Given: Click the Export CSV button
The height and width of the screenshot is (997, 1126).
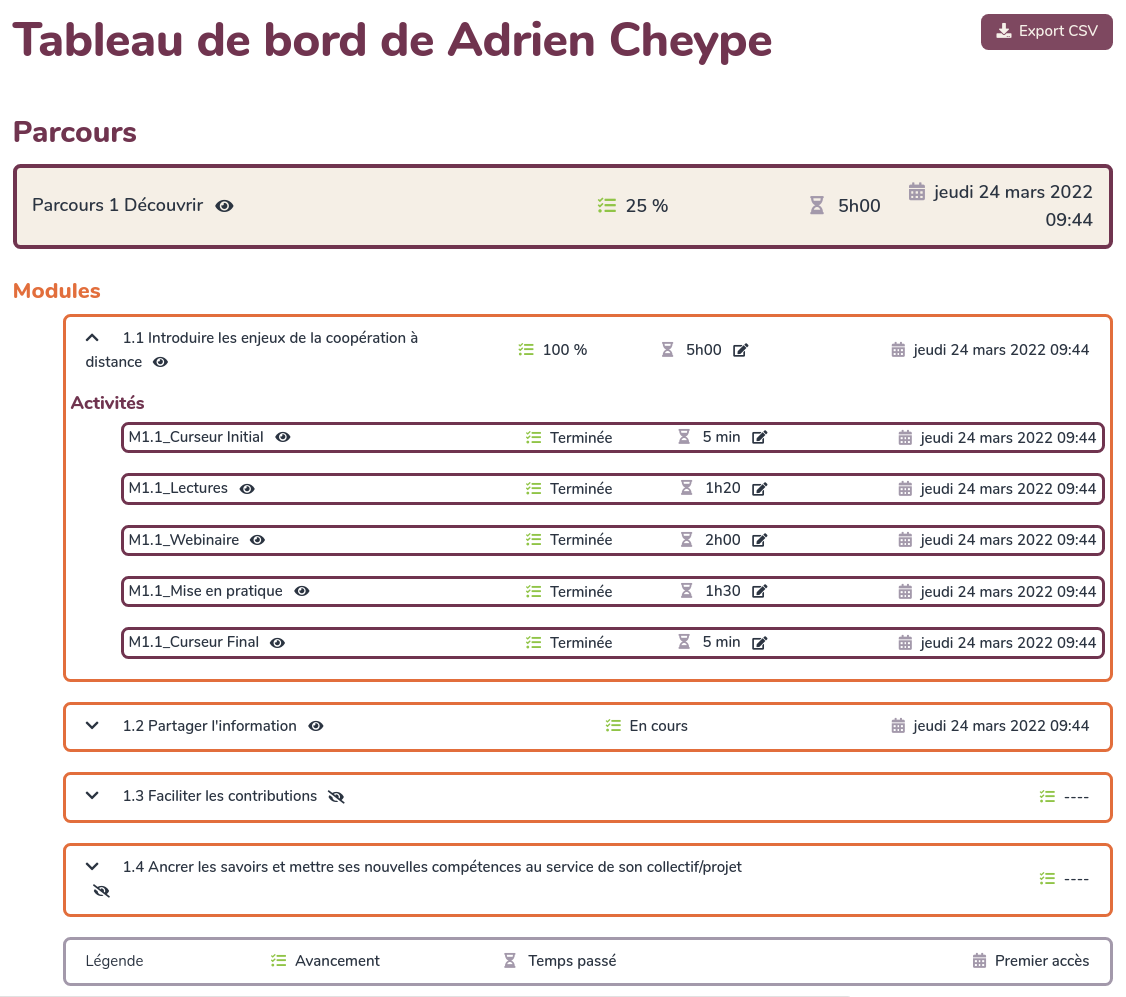Looking at the screenshot, I should (x=1046, y=31).
